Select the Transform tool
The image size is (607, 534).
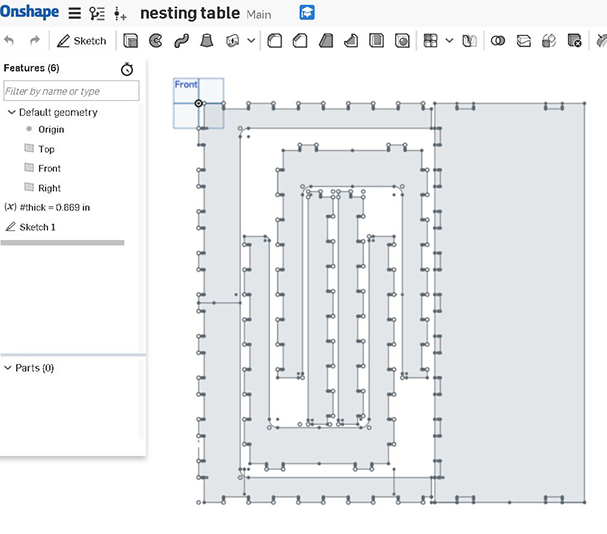click(549, 41)
